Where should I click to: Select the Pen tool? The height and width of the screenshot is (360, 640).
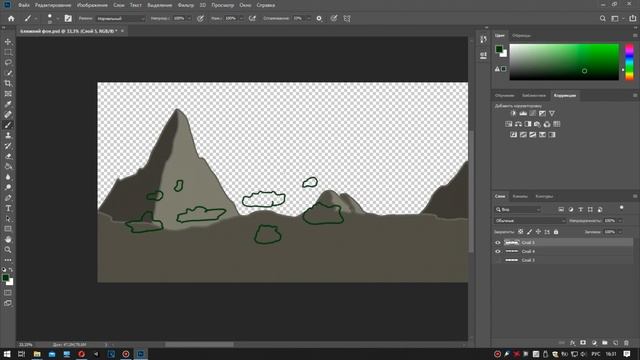[8, 198]
